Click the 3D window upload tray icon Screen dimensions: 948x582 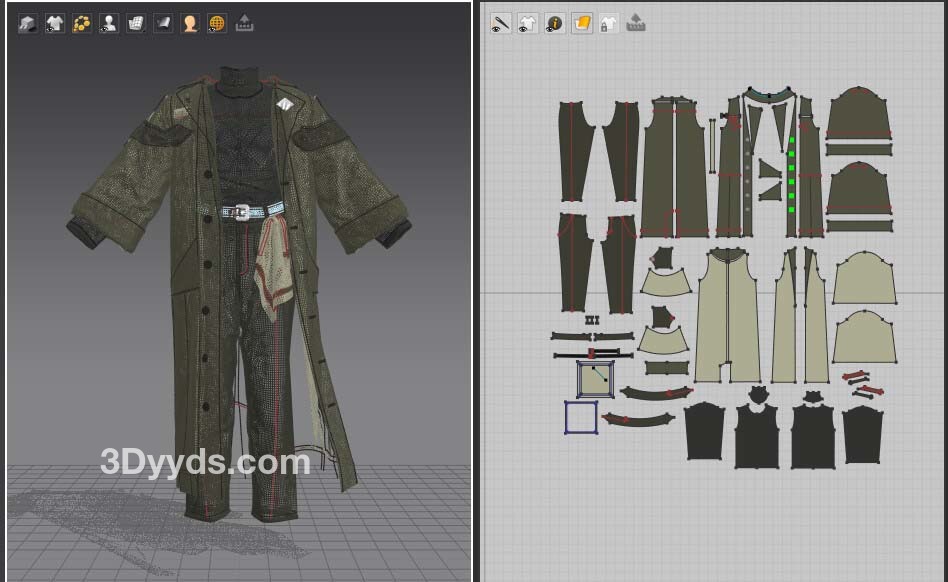244,23
